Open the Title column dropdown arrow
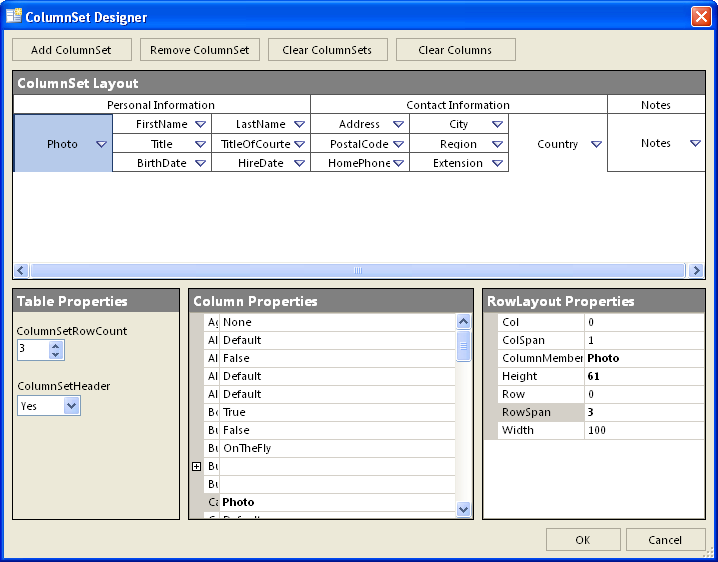 (200, 144)
